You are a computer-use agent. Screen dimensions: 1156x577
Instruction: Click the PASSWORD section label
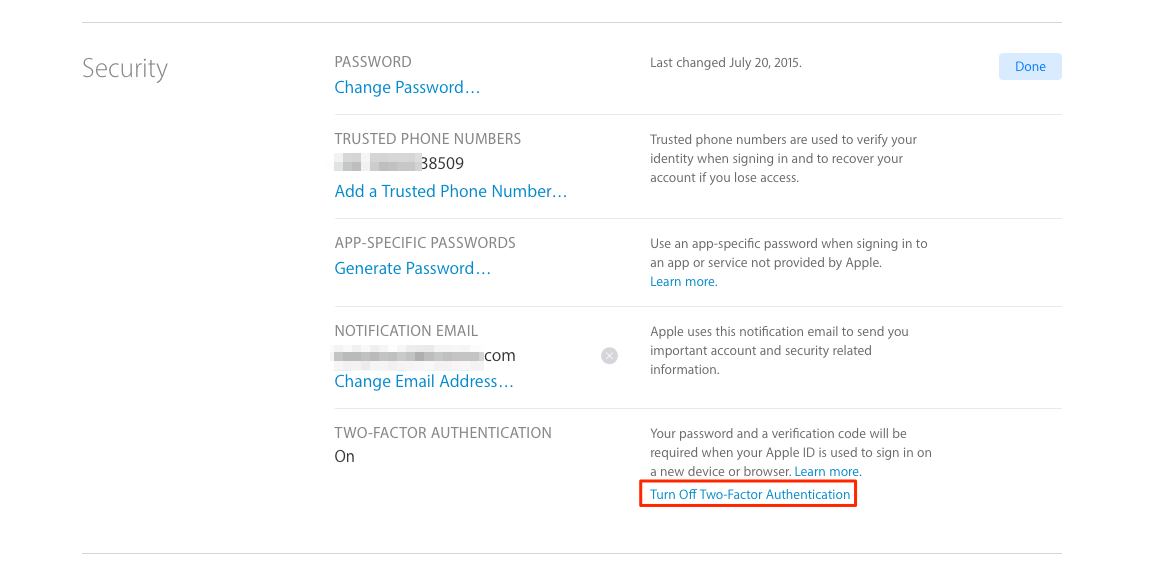coord(373,62)
